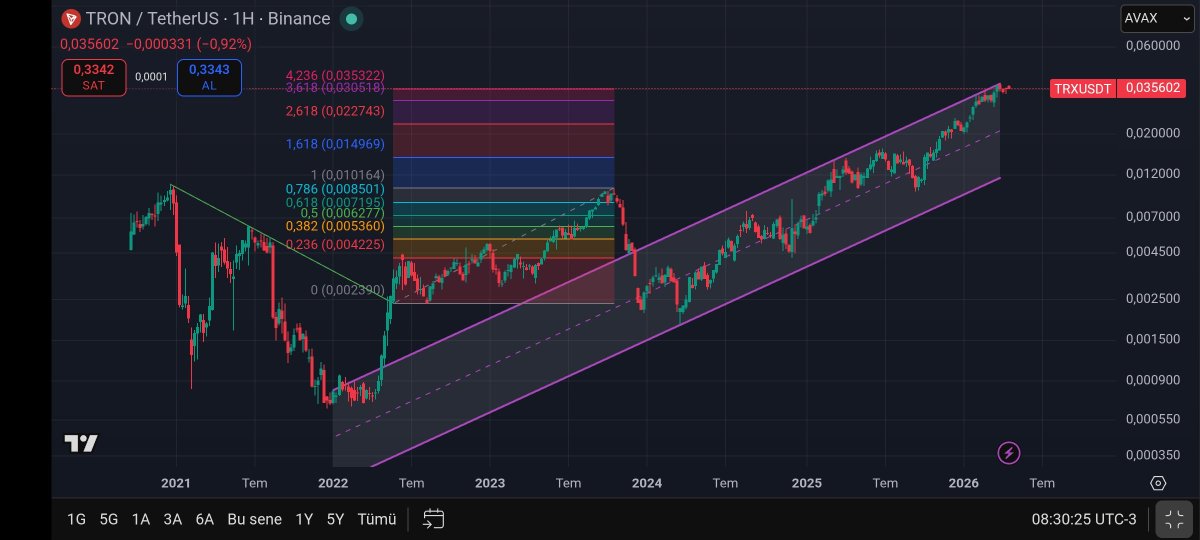Click the 2023 label on time axis
Image resolution: width=1200 pixels, height=540 pixels.
coord(490,483)
